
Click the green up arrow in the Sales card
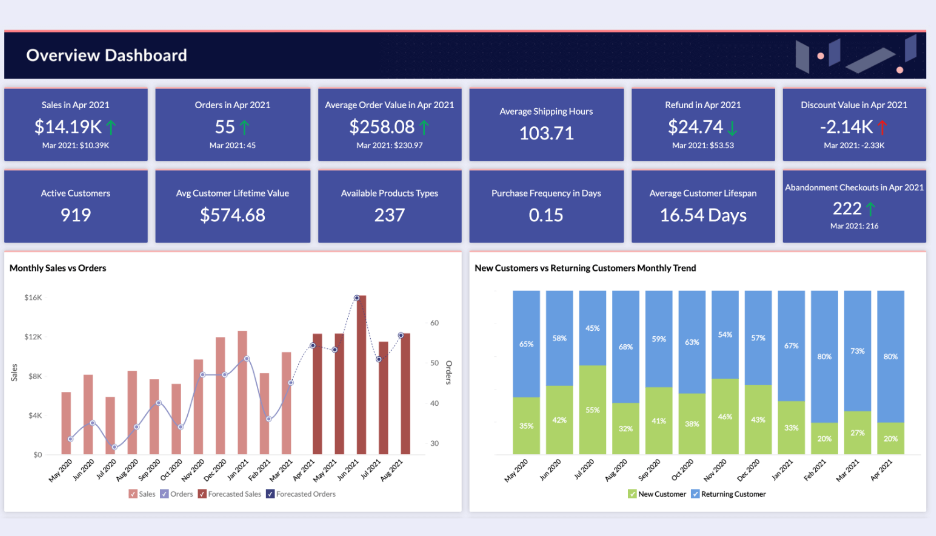click(111, 127)
